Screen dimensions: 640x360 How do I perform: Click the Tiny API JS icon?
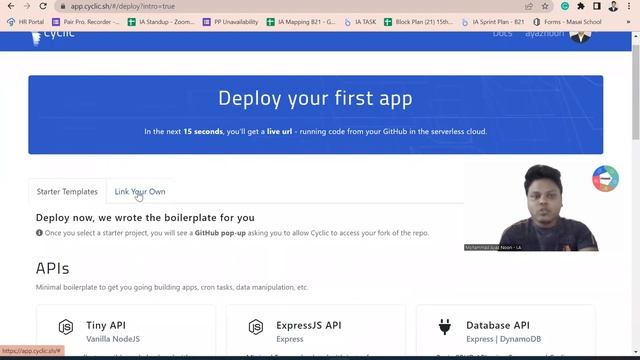point(66,327)
